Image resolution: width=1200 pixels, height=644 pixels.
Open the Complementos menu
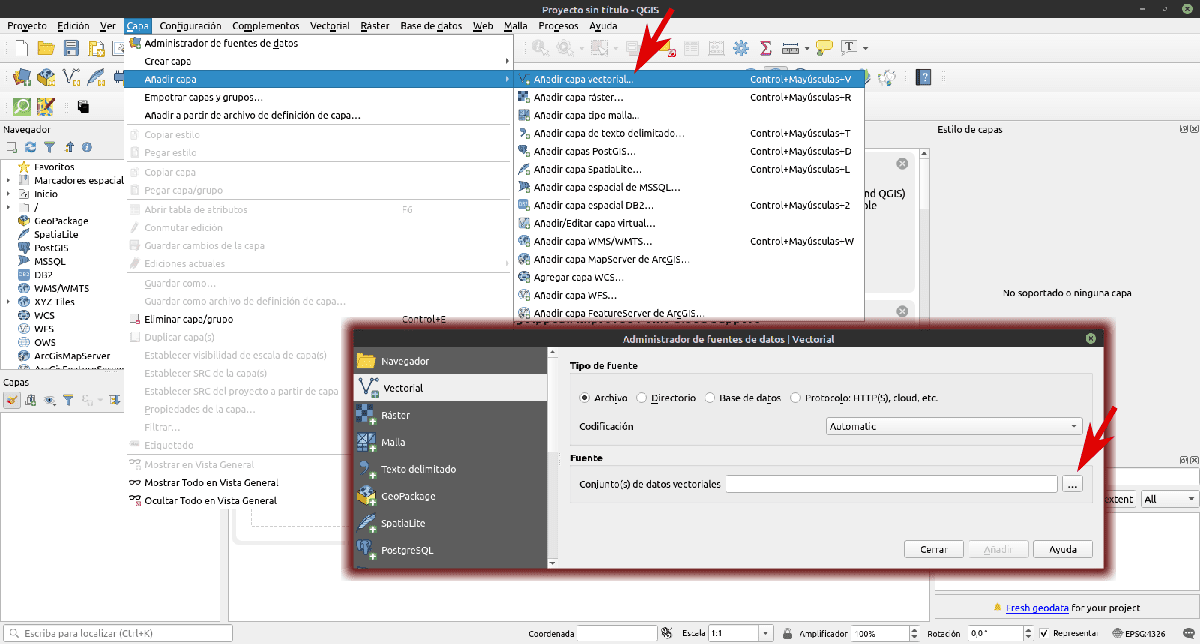click(x=265, y=25)
